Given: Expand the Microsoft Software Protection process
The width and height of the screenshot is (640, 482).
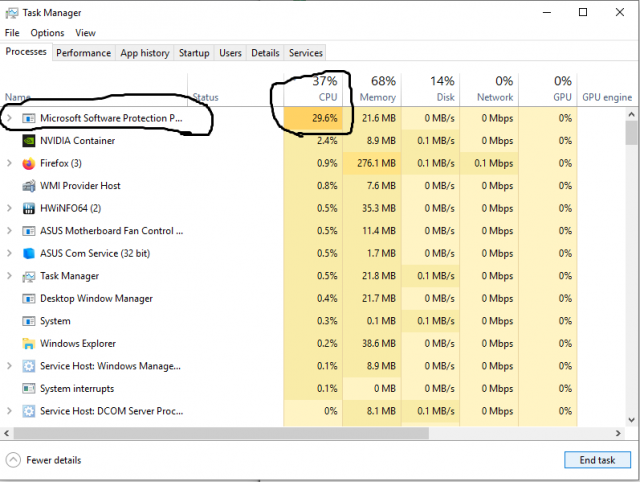Looking at the screenshot, I should [9, 118].
